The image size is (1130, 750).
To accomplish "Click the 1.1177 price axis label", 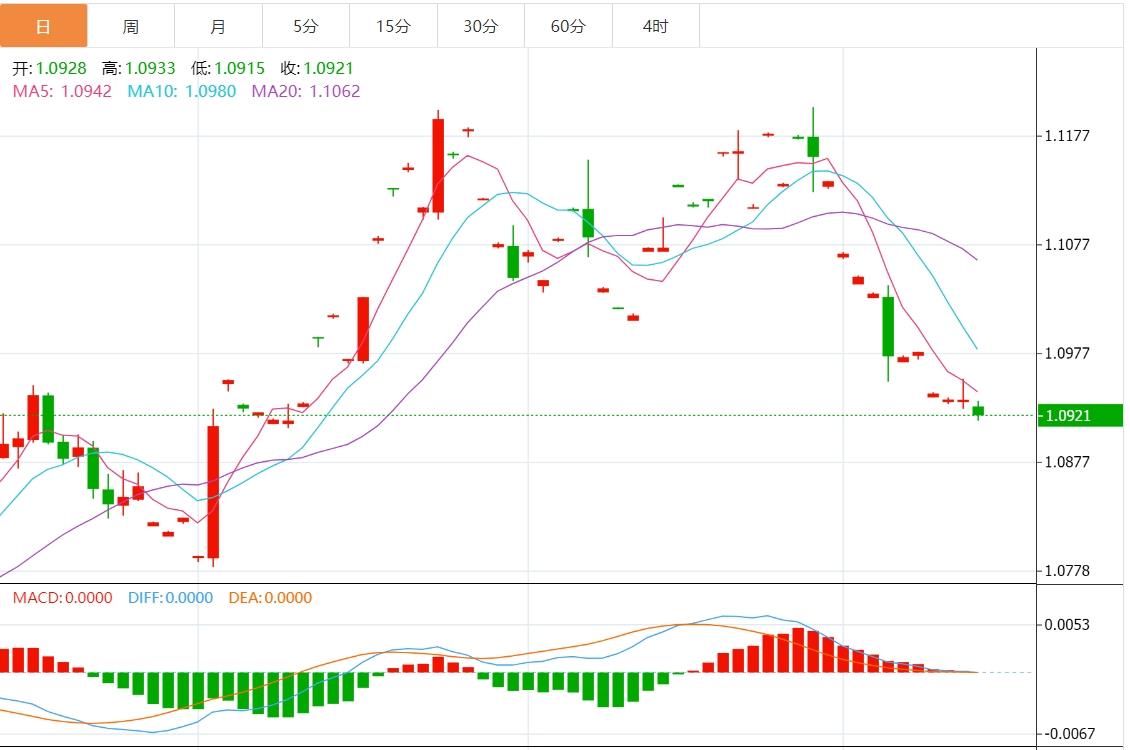I will (x=1066, y=136).
